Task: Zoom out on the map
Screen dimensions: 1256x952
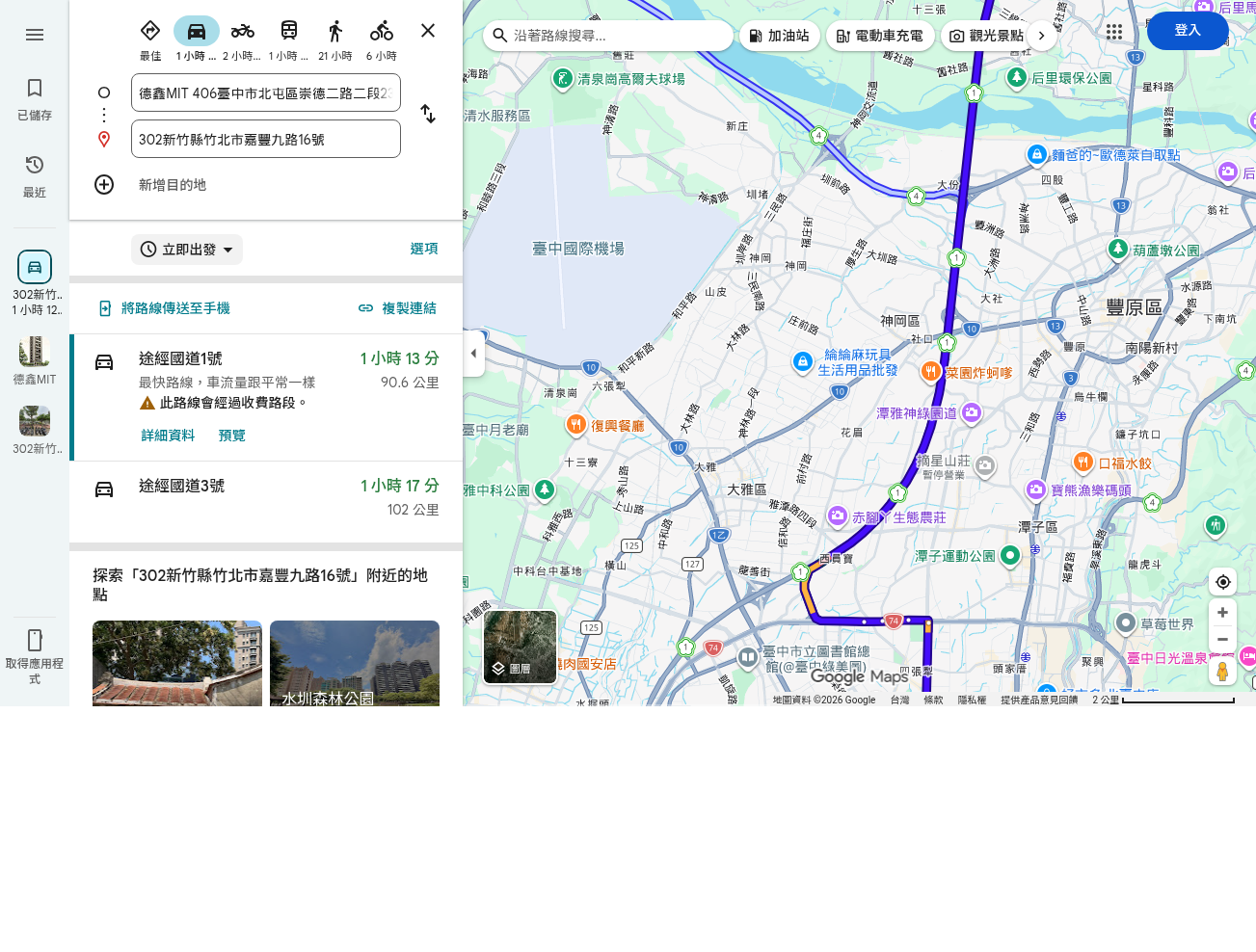Action: [x=1222, y=640]
